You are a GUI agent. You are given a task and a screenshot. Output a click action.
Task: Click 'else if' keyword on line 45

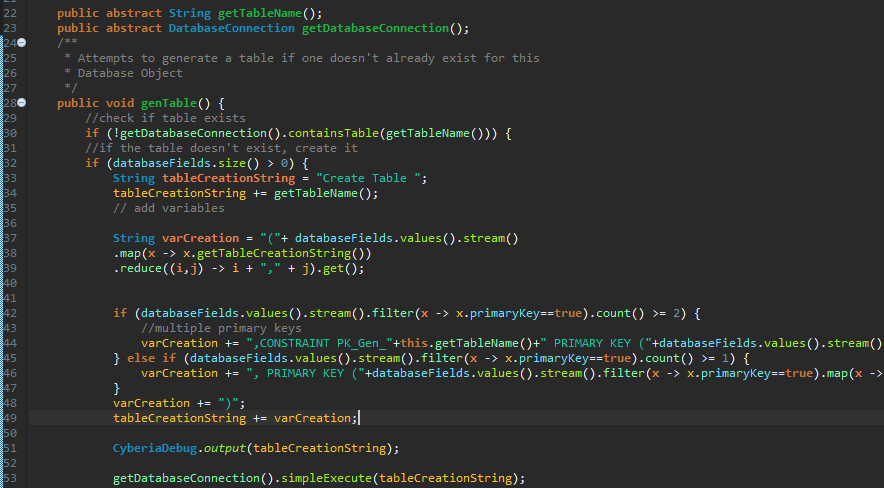[151, 358]
